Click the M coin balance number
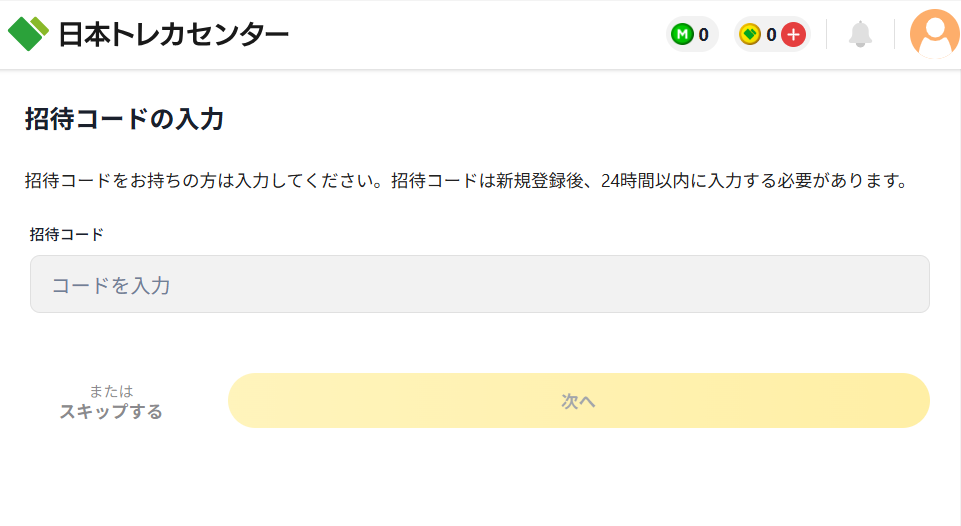This screenshot has width=961, height=526. [704, 35]
